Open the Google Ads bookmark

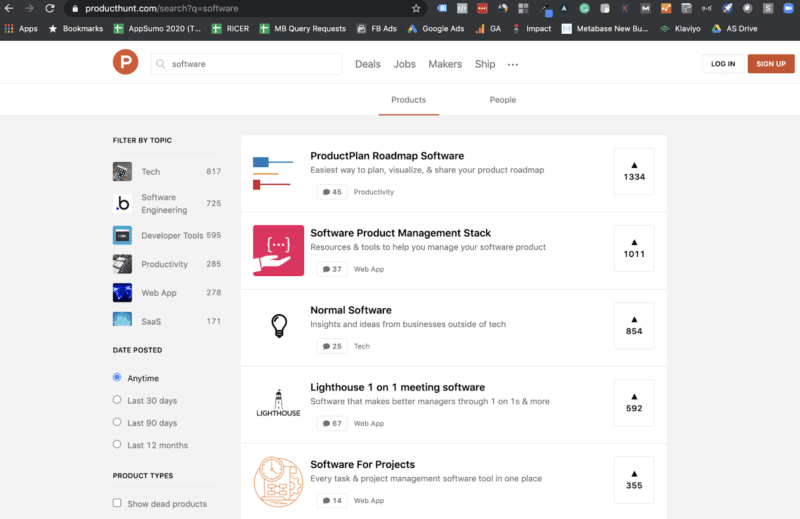click(436, 29)
